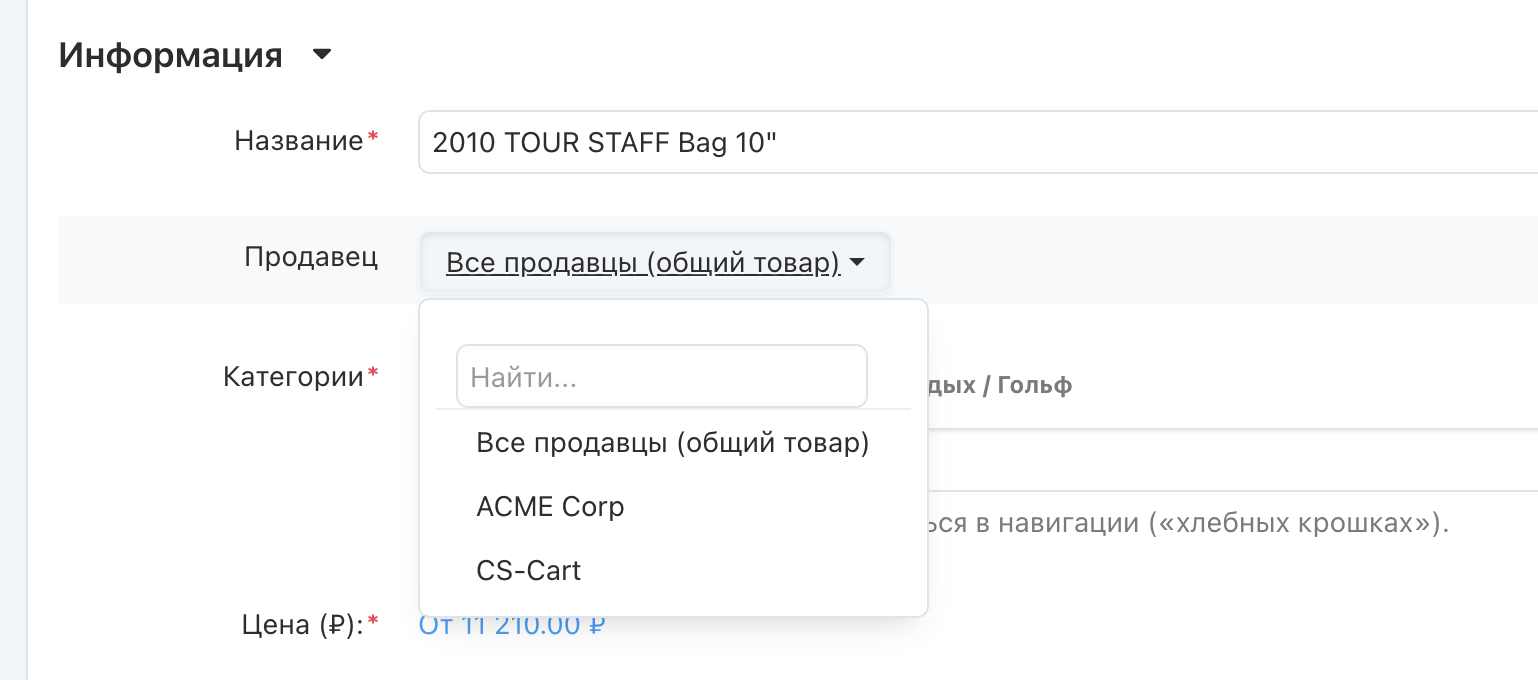Viewport: 1538px width, 680px height.
Task: Click the caret arrow beside seller selector
Action: (858, 264)
